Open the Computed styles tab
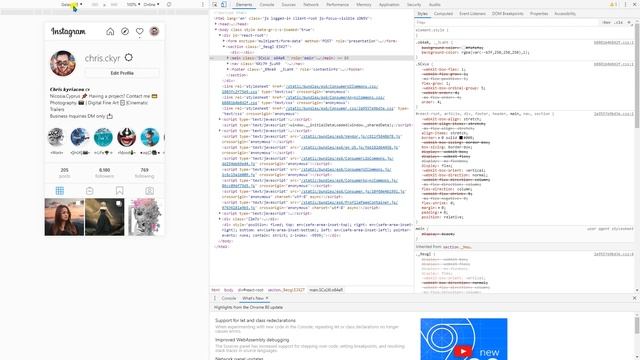 [443, 13]
